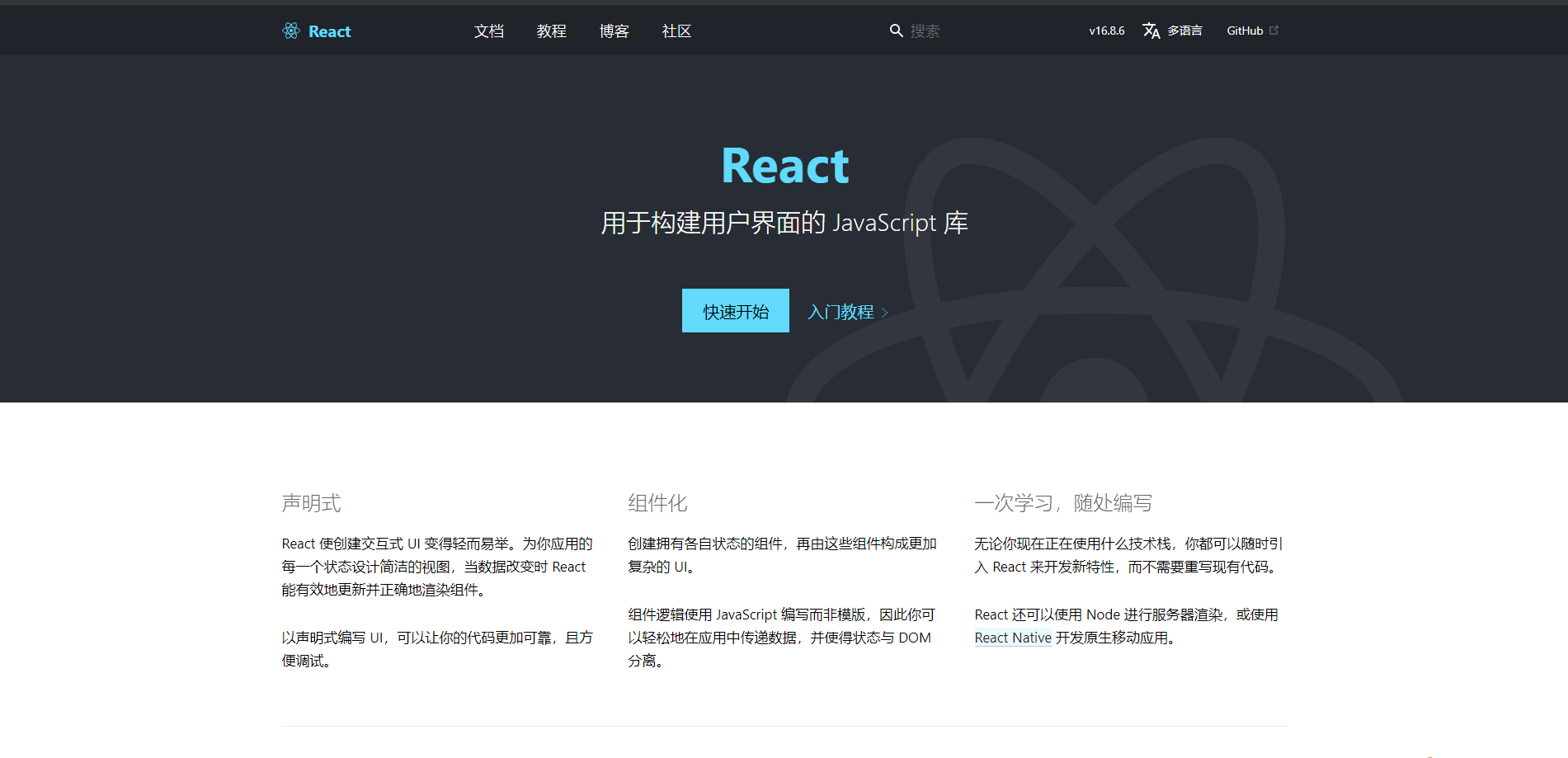Follow the 入门教程 link

pos(841,312)
